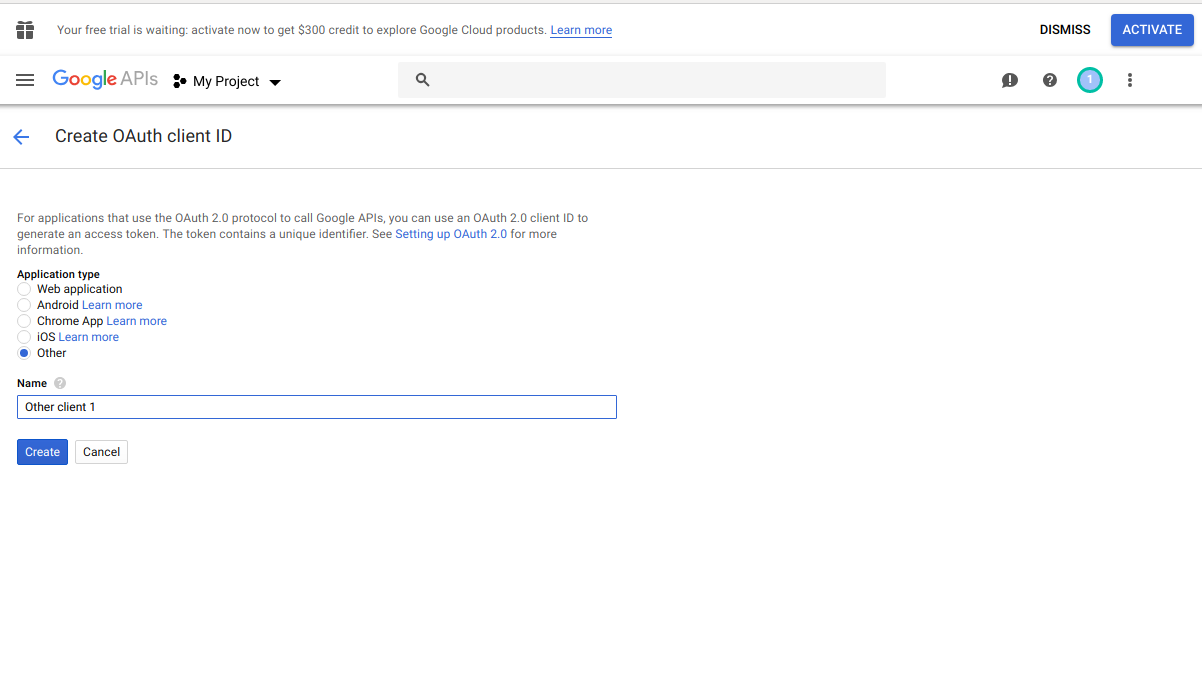Click the Name input containing Other client 1
Image resolution: width=1202 pixels, height=688 pixels.
click(x=316, y=407)
